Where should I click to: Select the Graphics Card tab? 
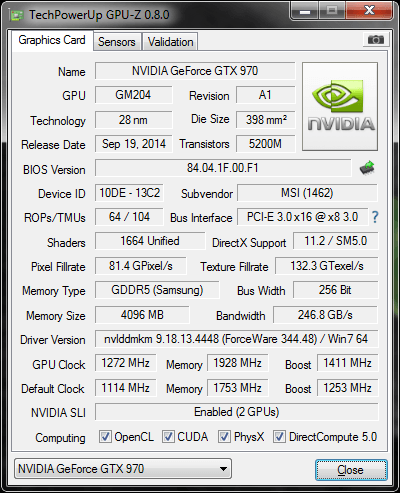[x=52, y=40]
